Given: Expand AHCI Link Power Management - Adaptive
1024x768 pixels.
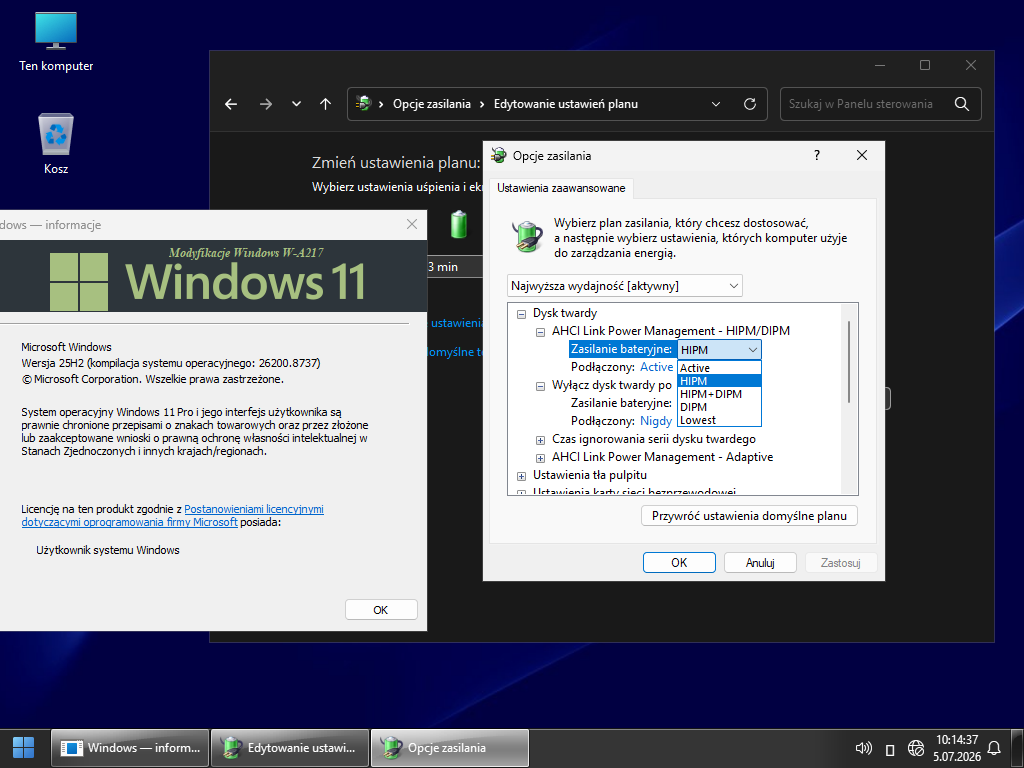Looking at the screenshot, I should click(540, 458).
